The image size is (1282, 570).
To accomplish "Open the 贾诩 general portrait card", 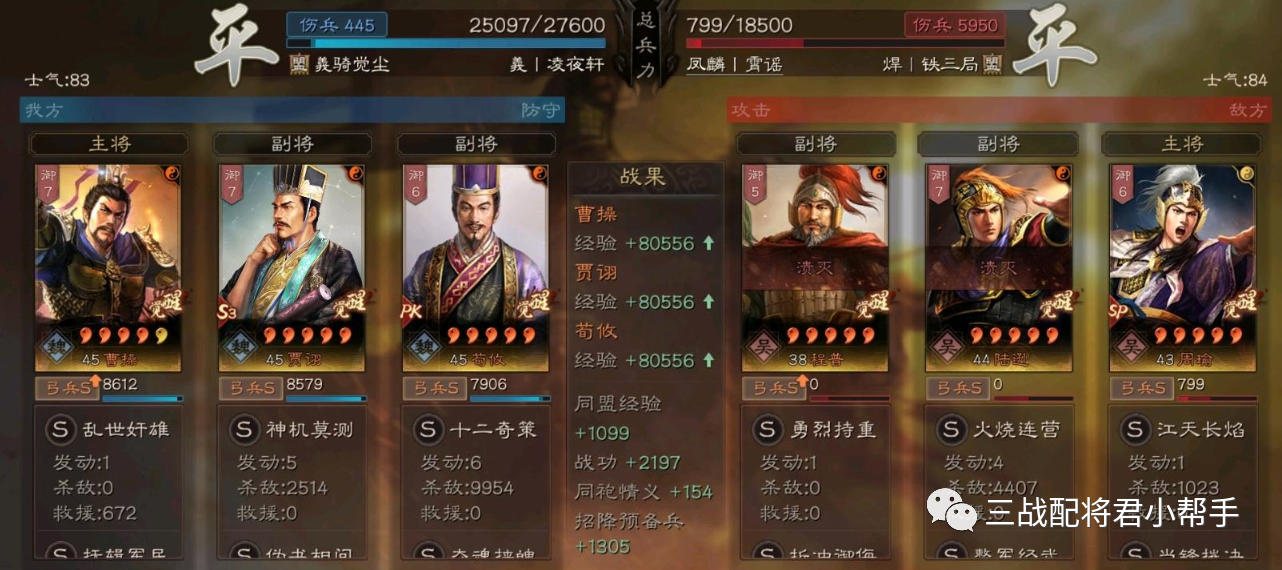I will tap(292, 268).
